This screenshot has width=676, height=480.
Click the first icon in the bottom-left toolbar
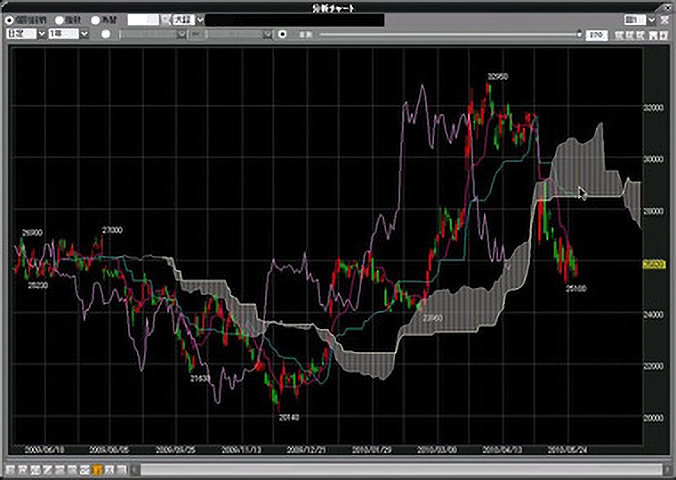[9, 469]
